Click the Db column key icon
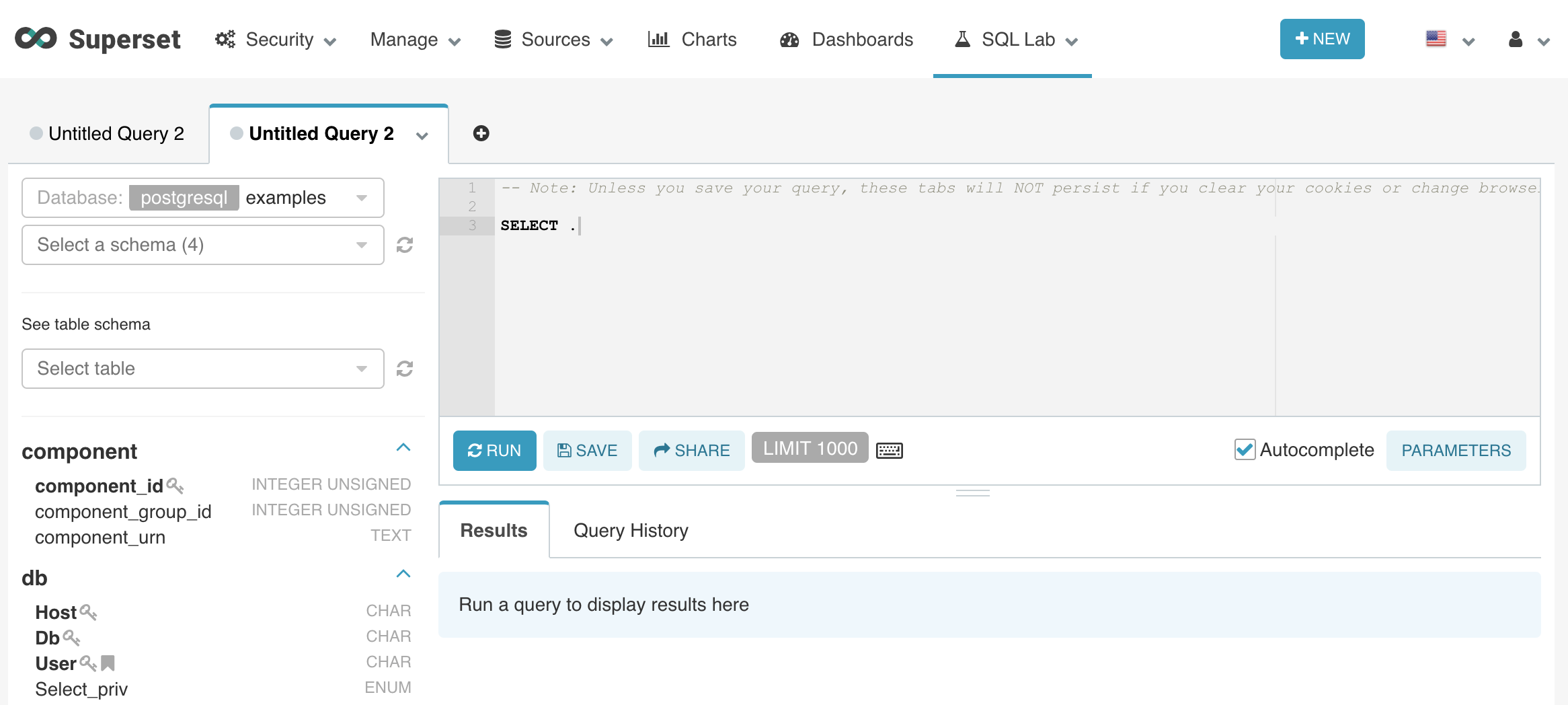Screen dimensions: 1568x705 coord(71,637)
